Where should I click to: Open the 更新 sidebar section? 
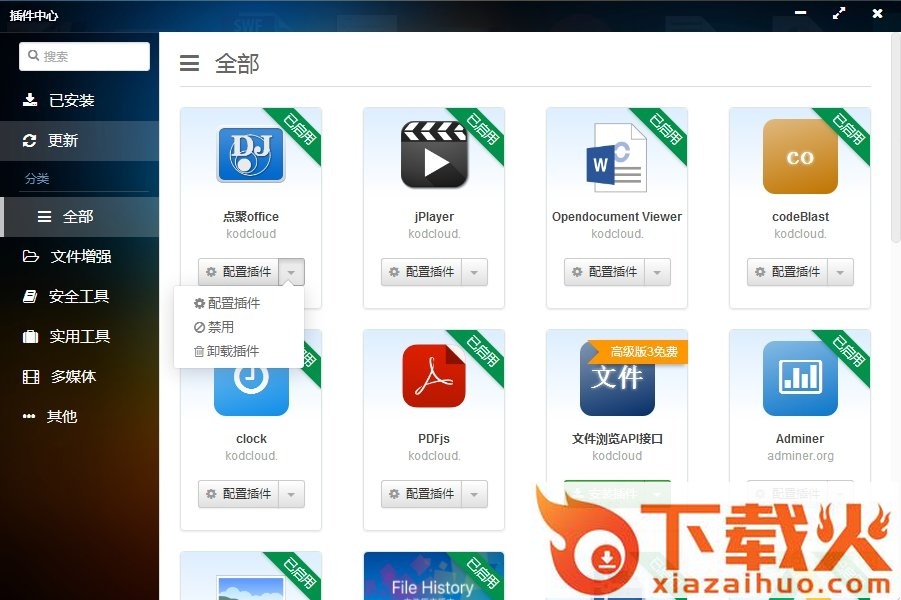coord(79,141)
